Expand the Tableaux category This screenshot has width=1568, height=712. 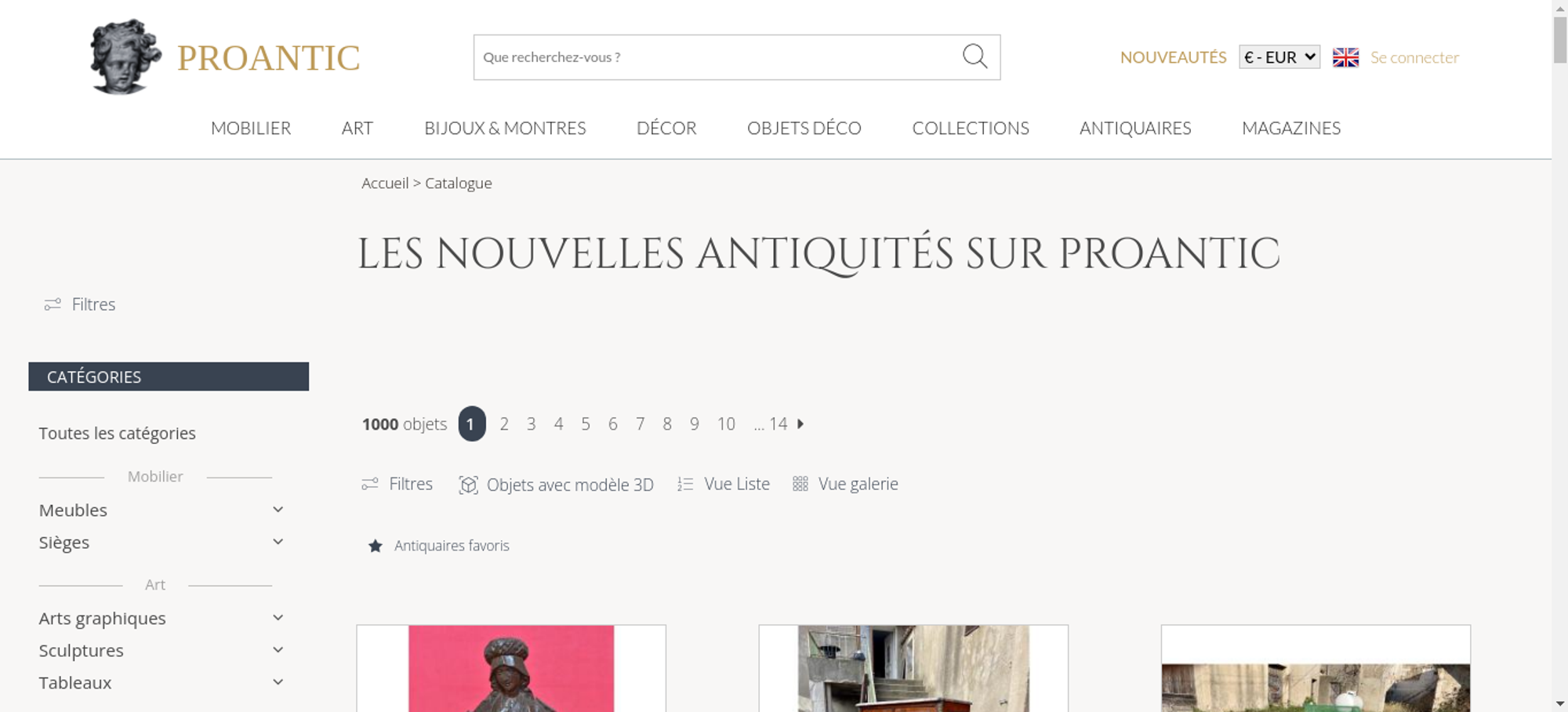point(278,682)
